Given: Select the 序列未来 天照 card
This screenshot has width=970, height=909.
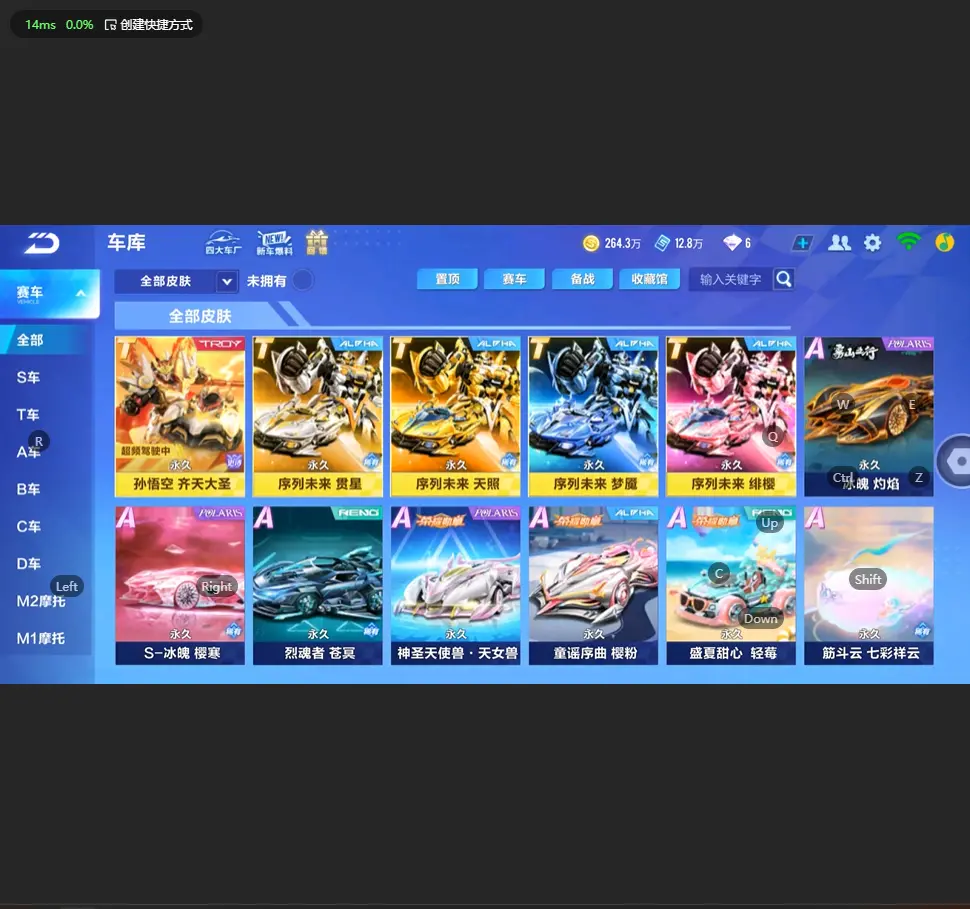Looking at the screenshot, I should (456, 416).
